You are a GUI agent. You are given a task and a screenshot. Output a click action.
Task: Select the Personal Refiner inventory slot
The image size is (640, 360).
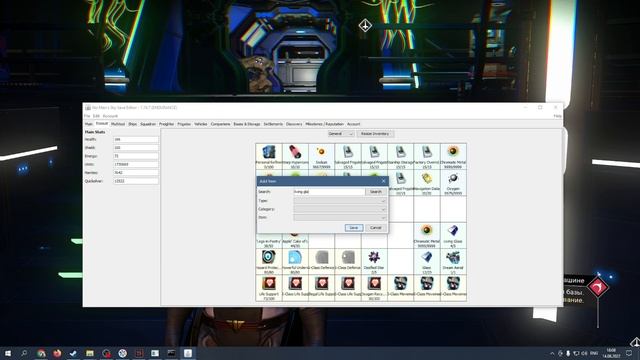pos(269,157)
